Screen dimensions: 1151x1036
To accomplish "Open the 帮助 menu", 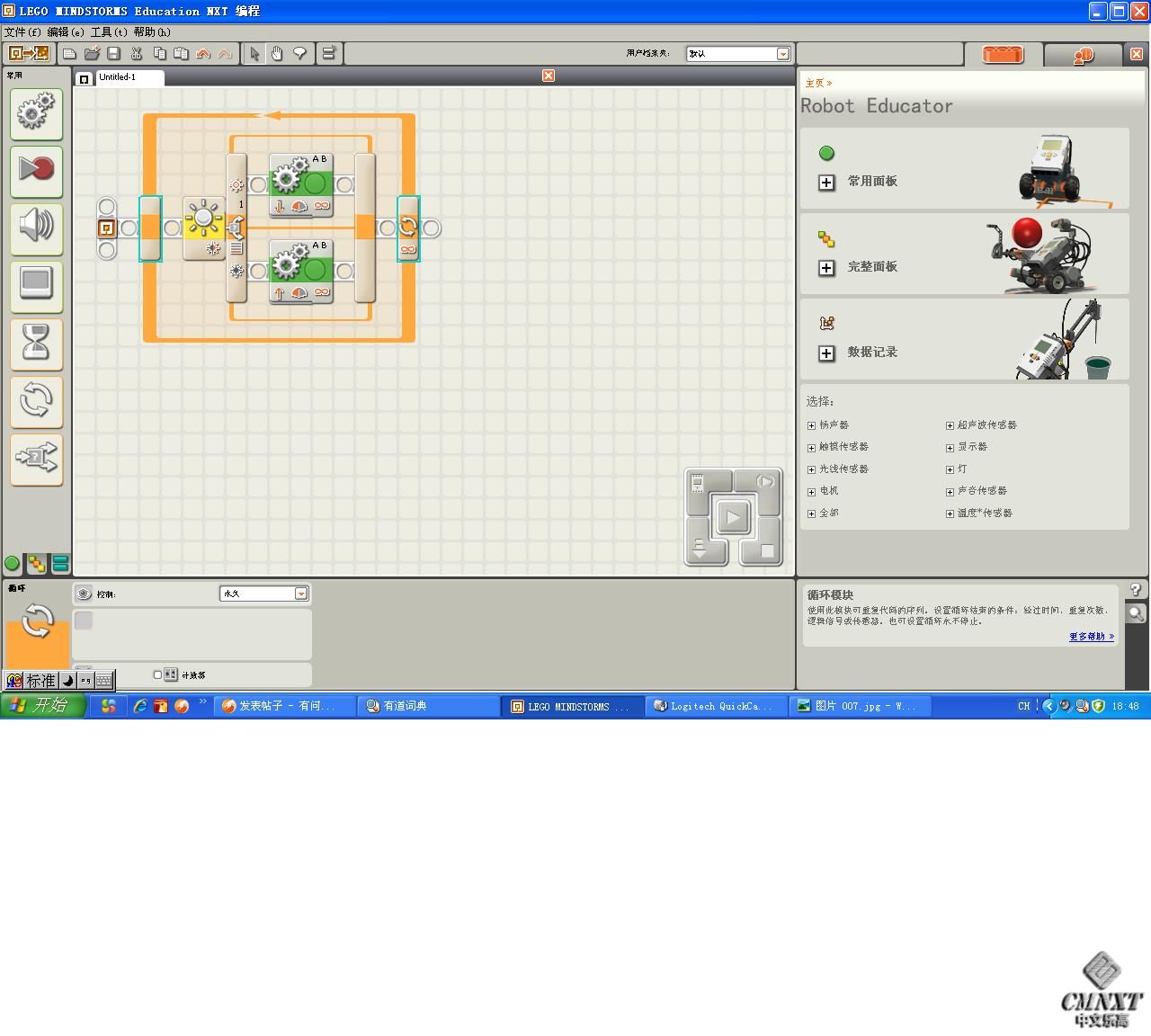I will [x=152, y=31].
